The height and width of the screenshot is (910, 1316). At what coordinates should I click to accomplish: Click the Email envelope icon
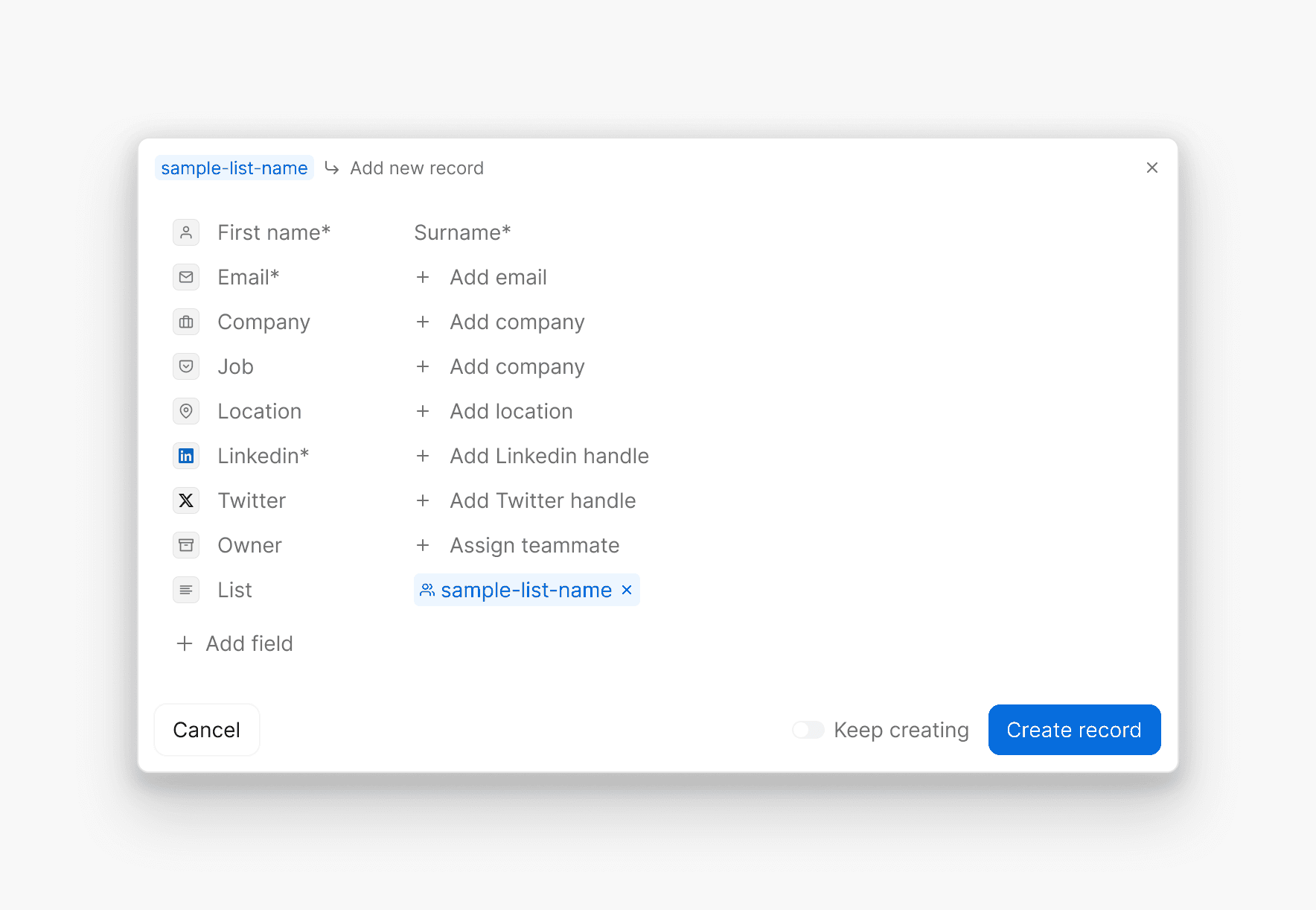(x=186, y=277)
